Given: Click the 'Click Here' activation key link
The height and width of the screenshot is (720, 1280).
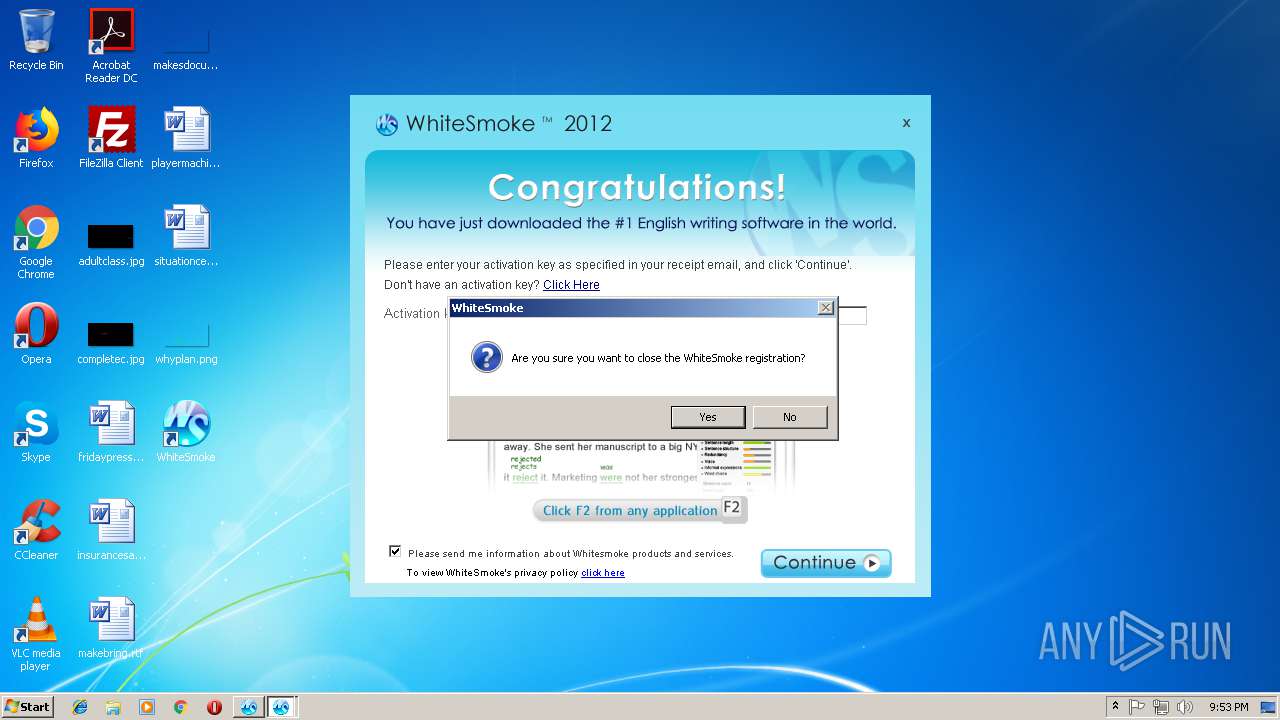Looking at the screenshot, I should tap(571, 285).
